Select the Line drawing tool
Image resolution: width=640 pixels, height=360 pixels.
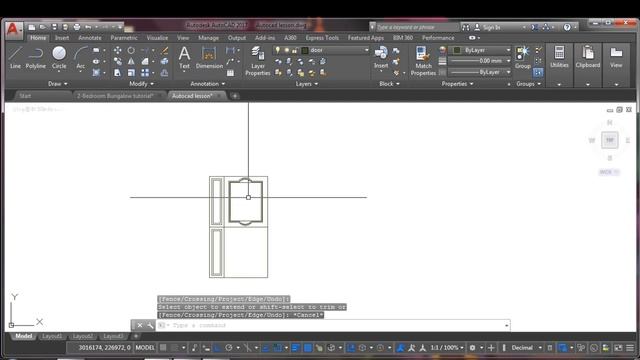point(15,58)
